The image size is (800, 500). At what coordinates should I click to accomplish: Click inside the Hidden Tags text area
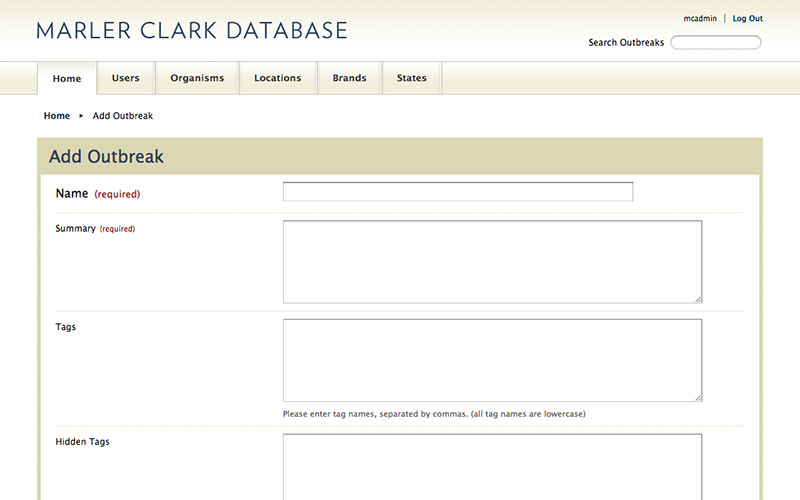[x=492, y=465]
